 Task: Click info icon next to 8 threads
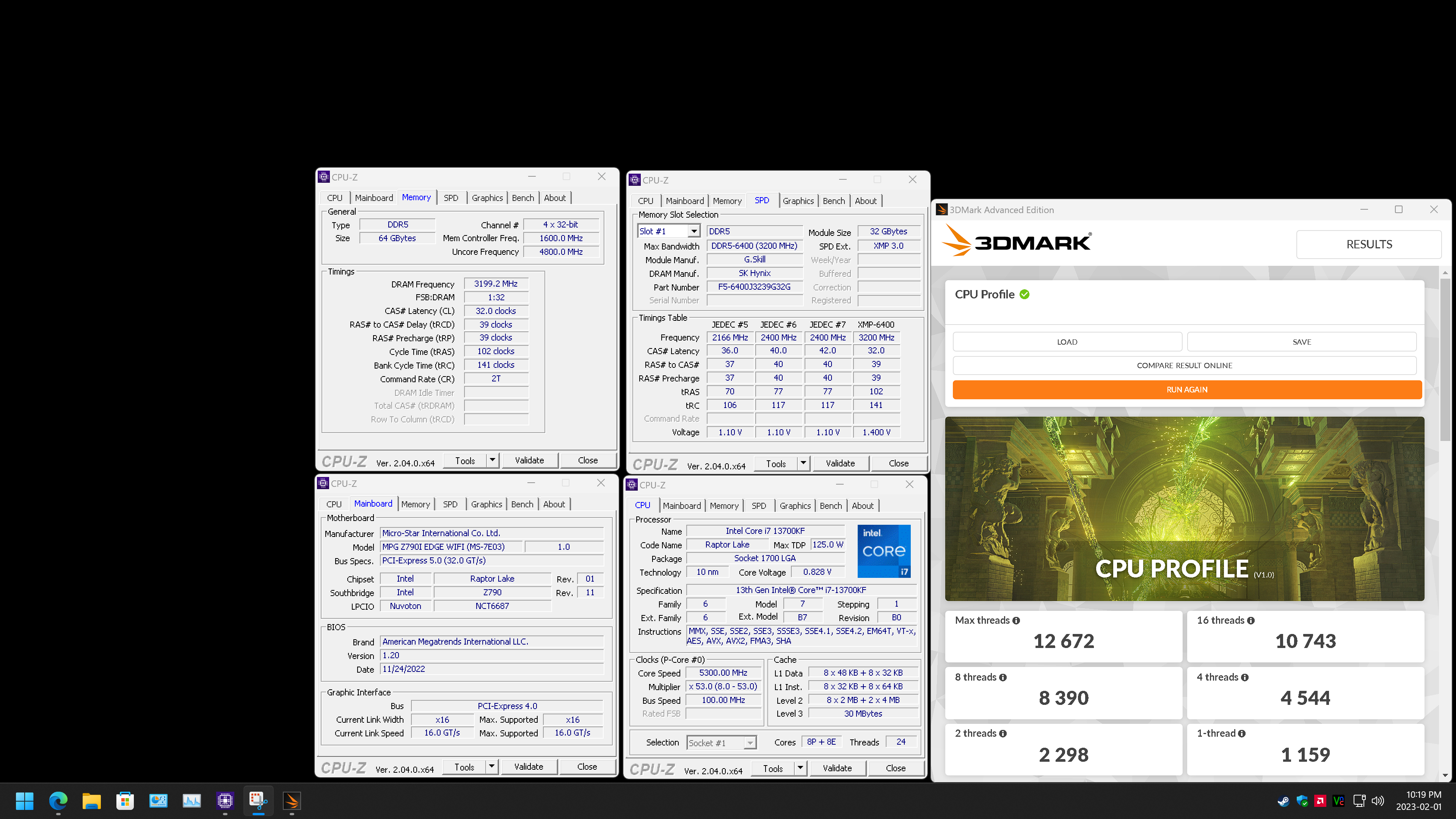[1003, 678]
